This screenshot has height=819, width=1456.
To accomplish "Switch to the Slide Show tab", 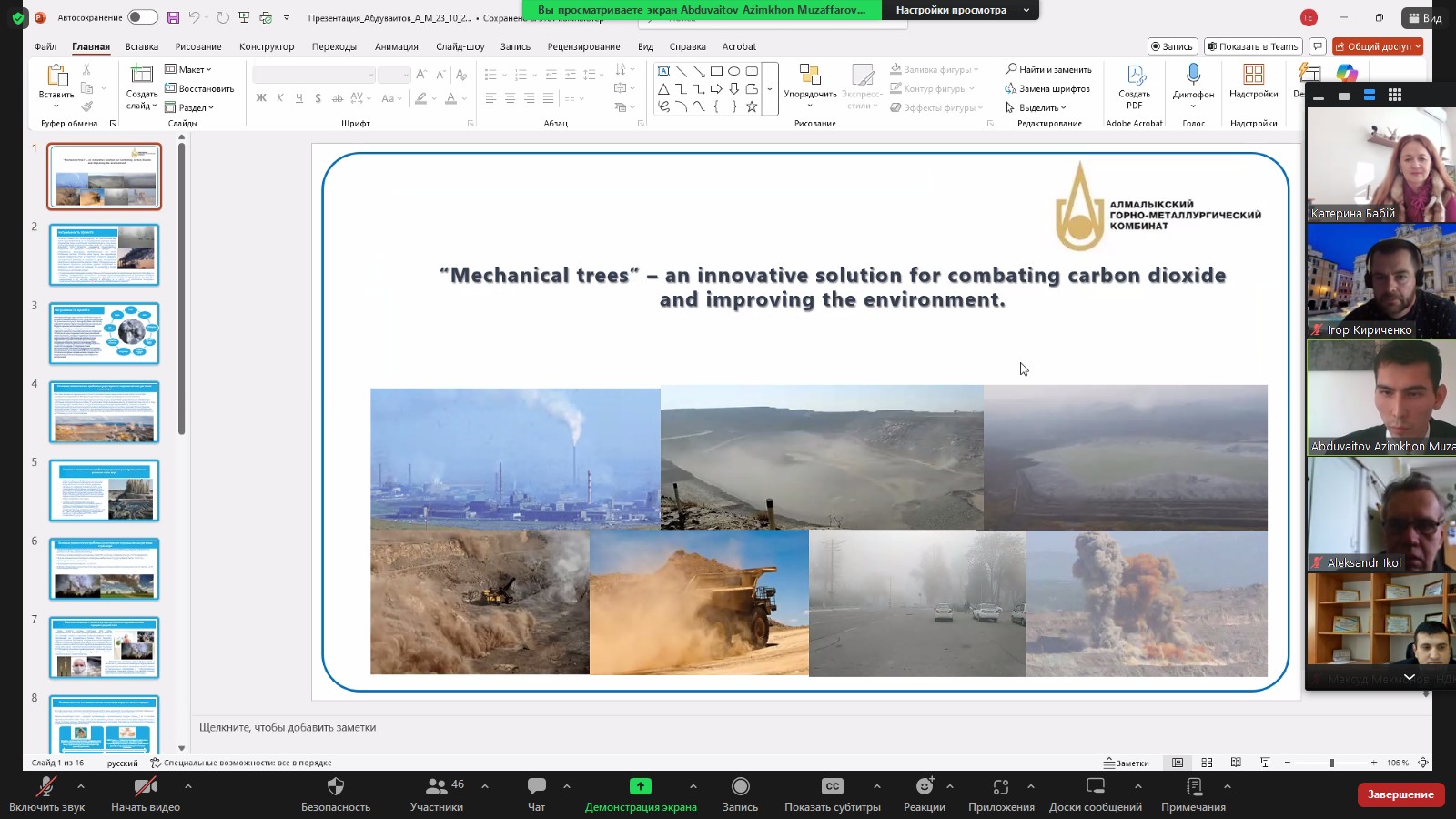I will pos(460,46).
